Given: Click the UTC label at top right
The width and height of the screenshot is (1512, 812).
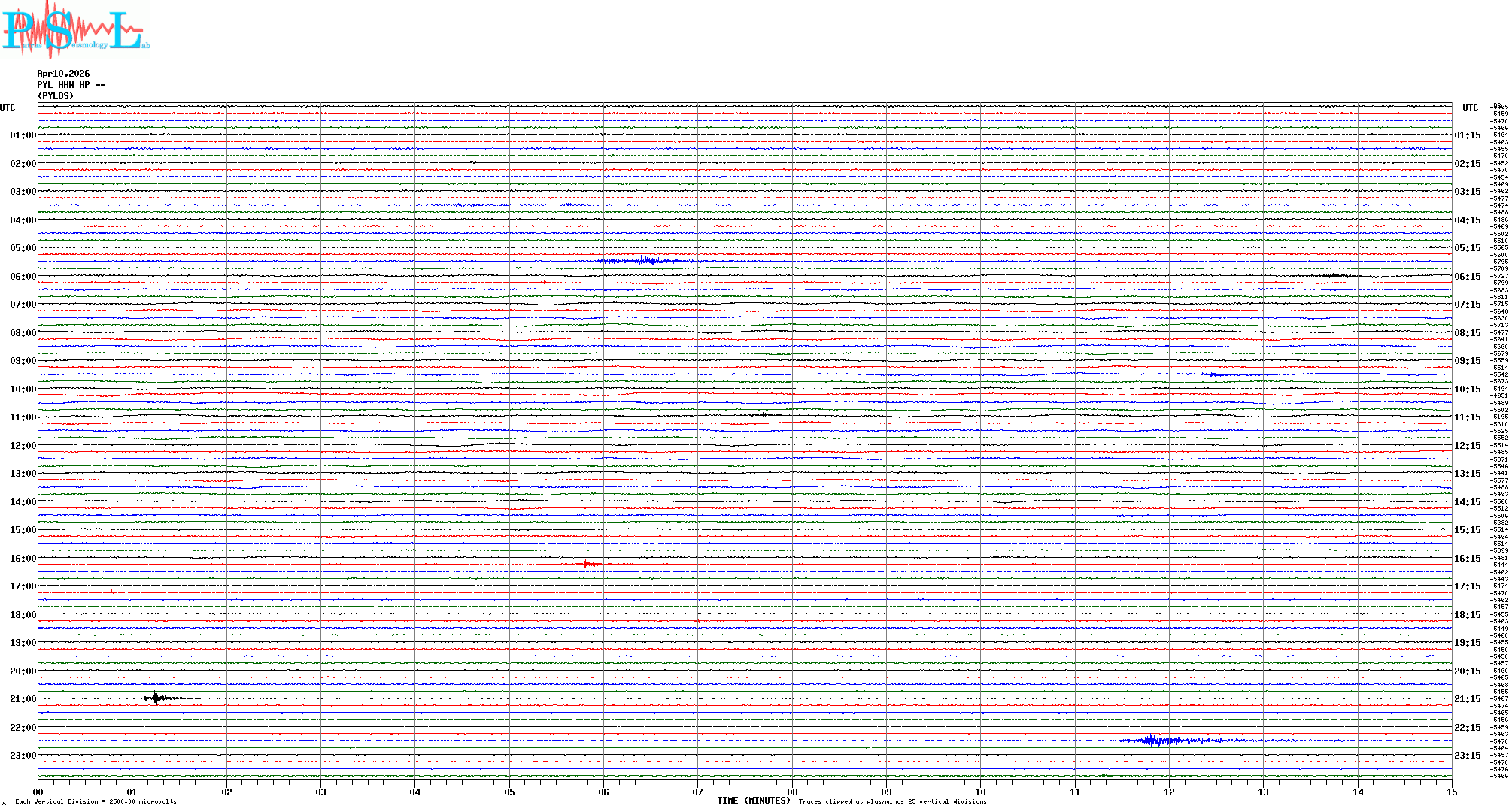Looking at the screenshot, I should click(1470, 108).
